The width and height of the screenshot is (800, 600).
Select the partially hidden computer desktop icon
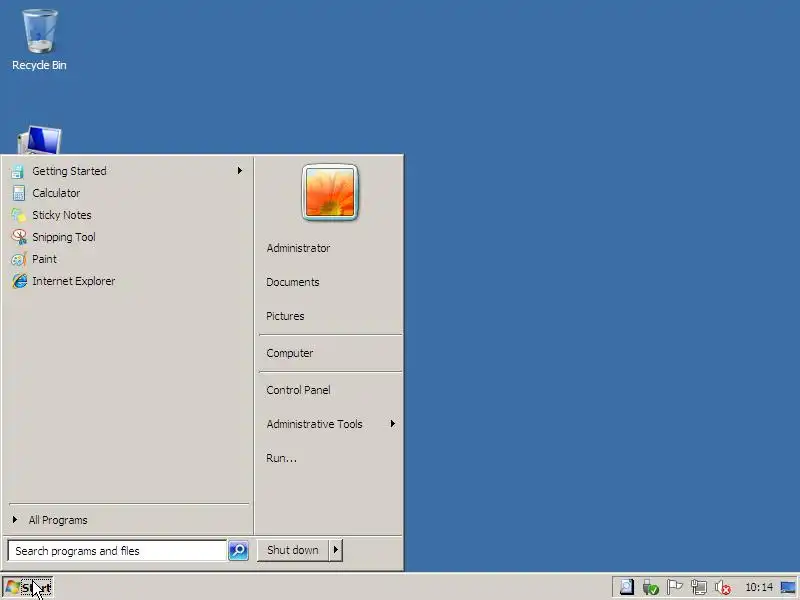click(x=39, y=140)
